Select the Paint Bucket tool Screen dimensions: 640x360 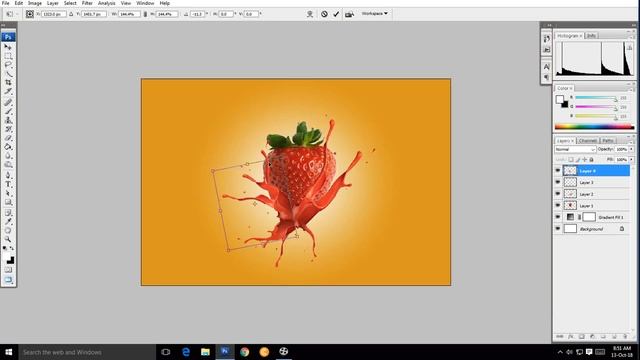(x=8, y=147)
